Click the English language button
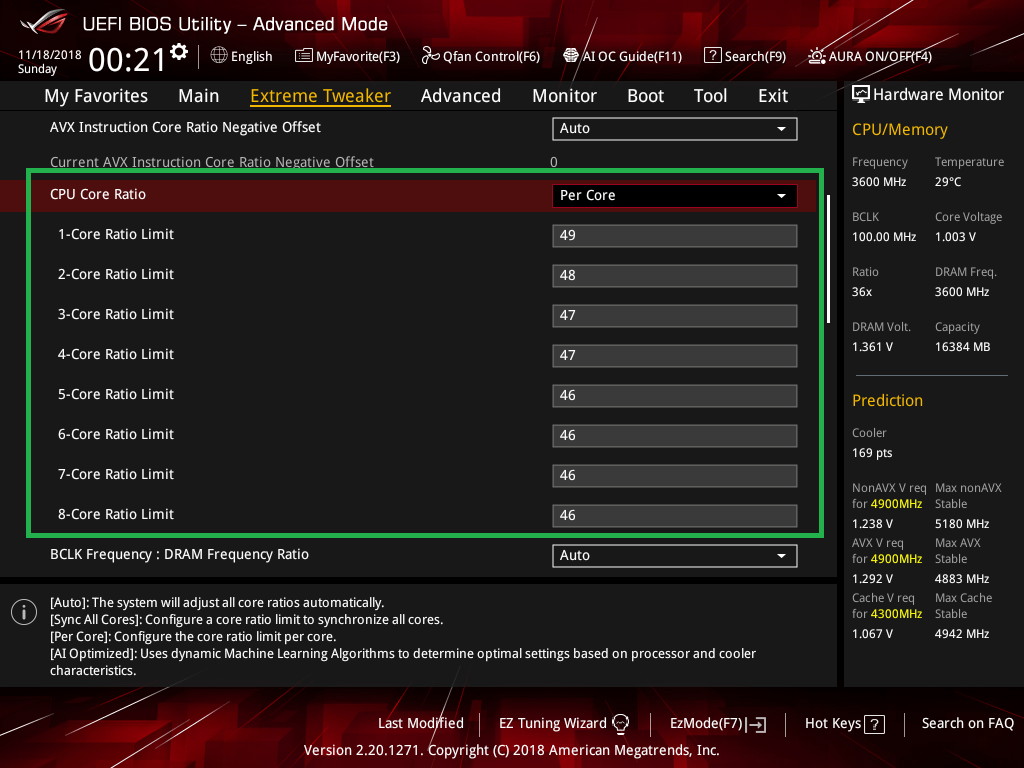The height and width of the screenshot is (768, 1024). point(242,56)
